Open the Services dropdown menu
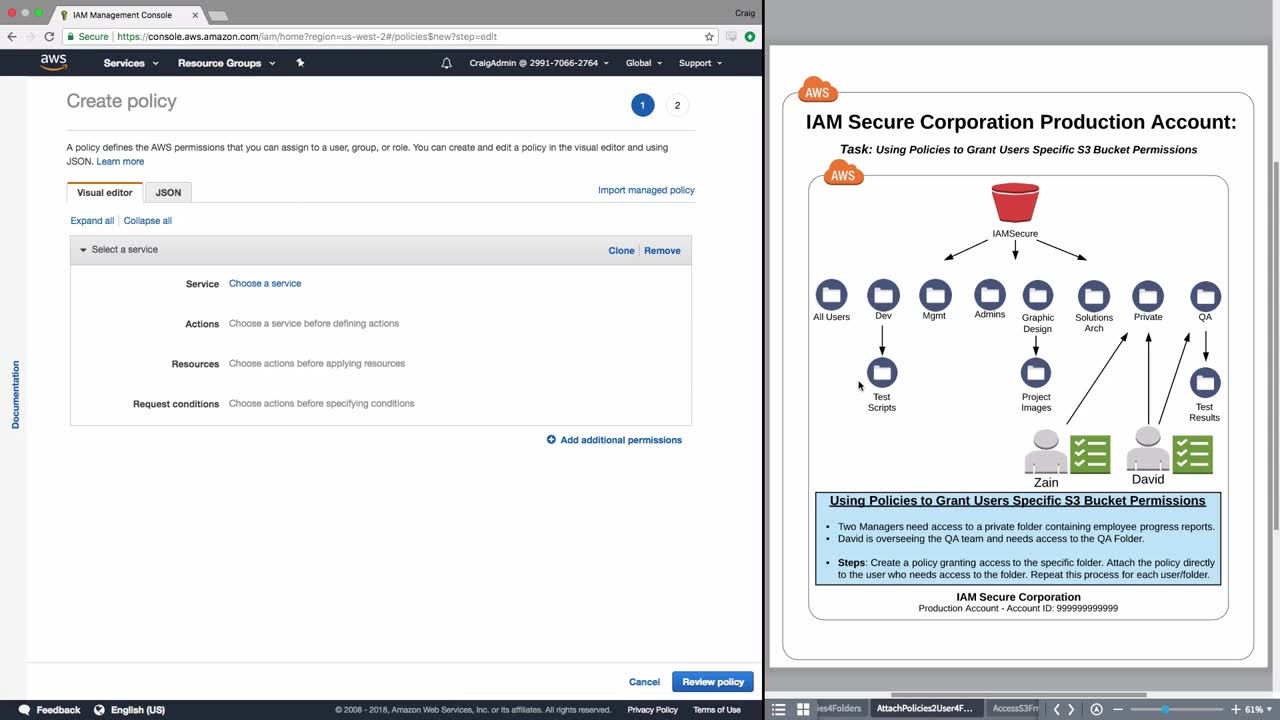1280x720 pixels. point(131,63)
